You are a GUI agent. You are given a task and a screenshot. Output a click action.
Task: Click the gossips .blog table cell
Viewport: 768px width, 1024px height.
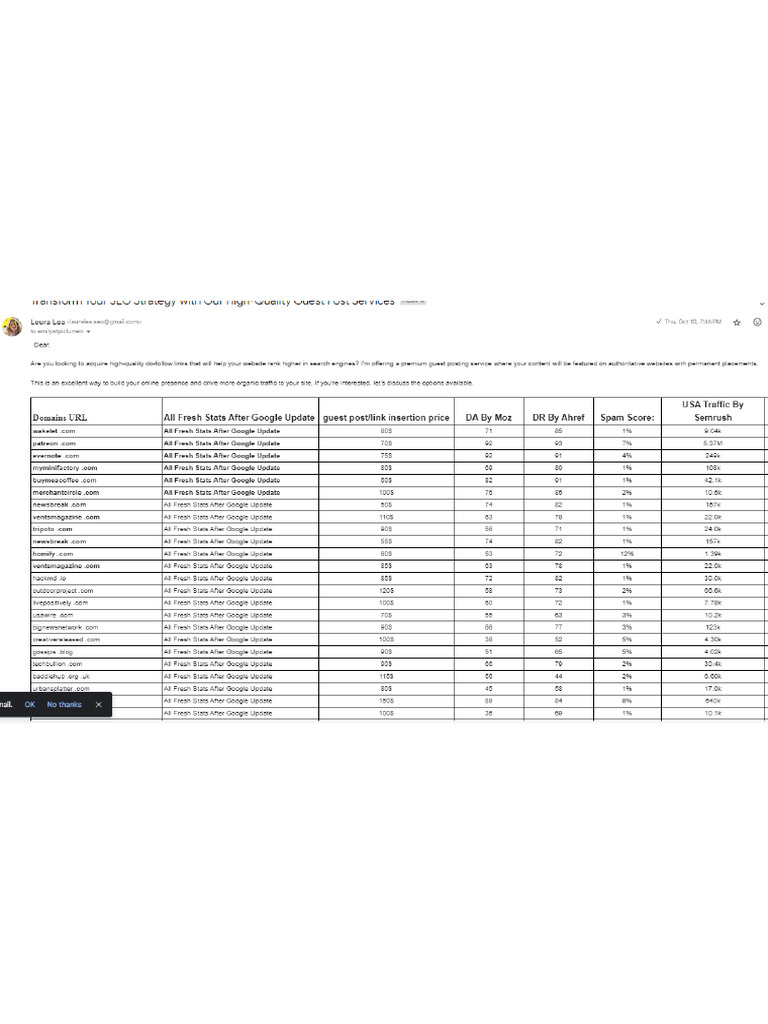click(97, 652)
